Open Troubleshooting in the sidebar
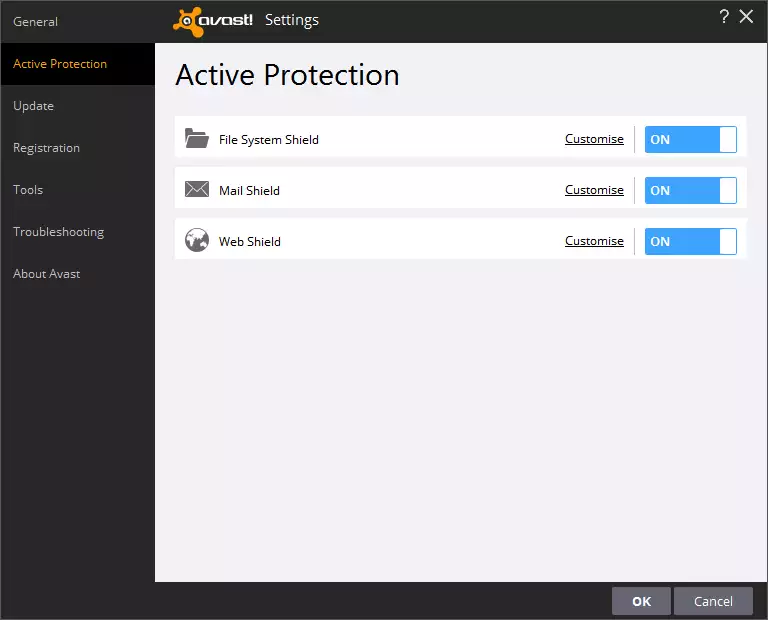 coord(58,232)
